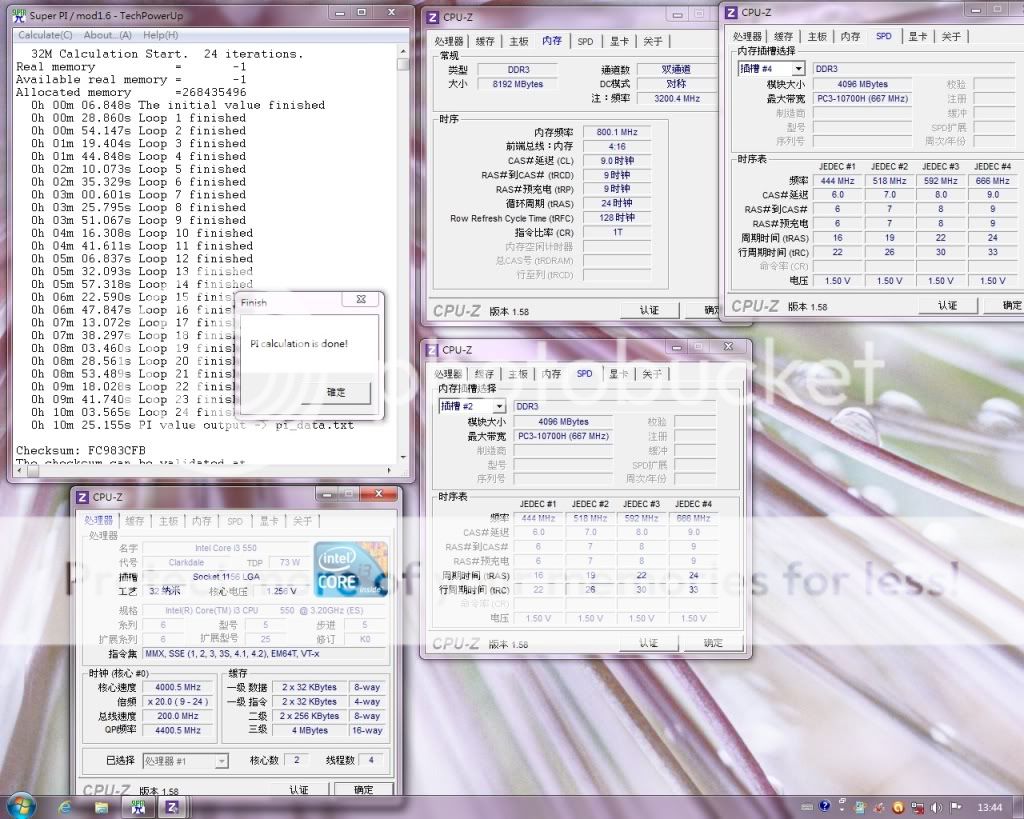The image size is (1024, 819).
Task: Switch to Super PI taskbar button
Action: 137,806
